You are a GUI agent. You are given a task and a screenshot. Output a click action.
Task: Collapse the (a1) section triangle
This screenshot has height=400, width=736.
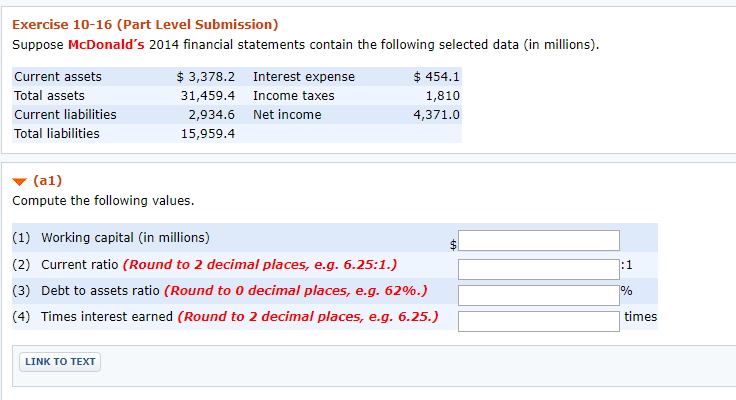[19, 182]
